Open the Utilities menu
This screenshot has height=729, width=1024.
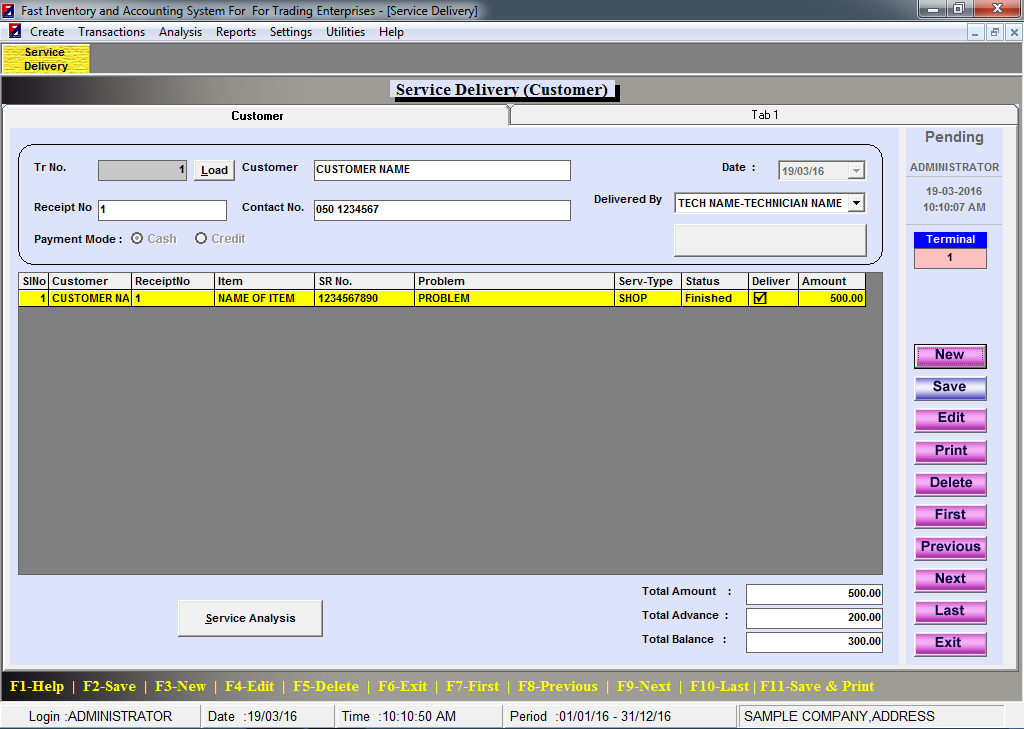tap(345, 32)
